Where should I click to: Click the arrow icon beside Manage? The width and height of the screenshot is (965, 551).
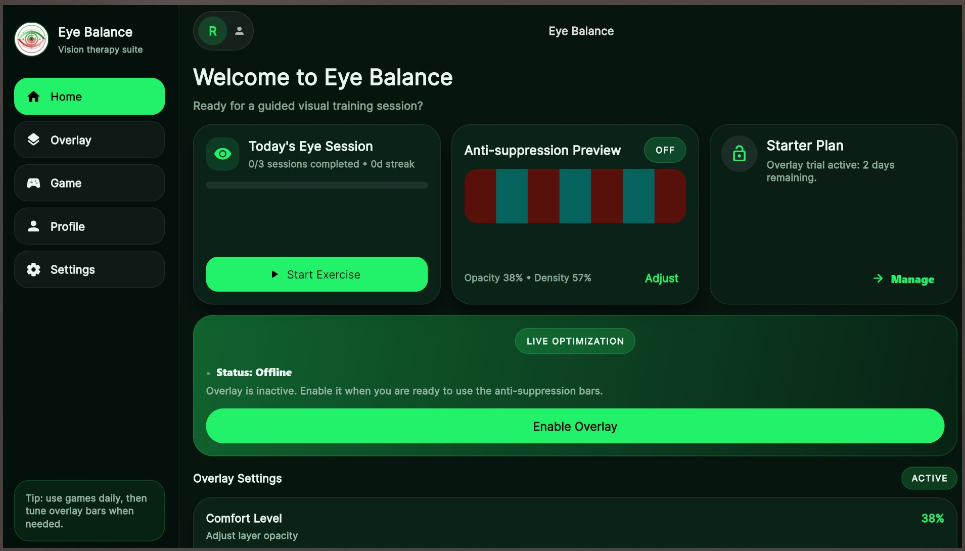click(878, 279)
